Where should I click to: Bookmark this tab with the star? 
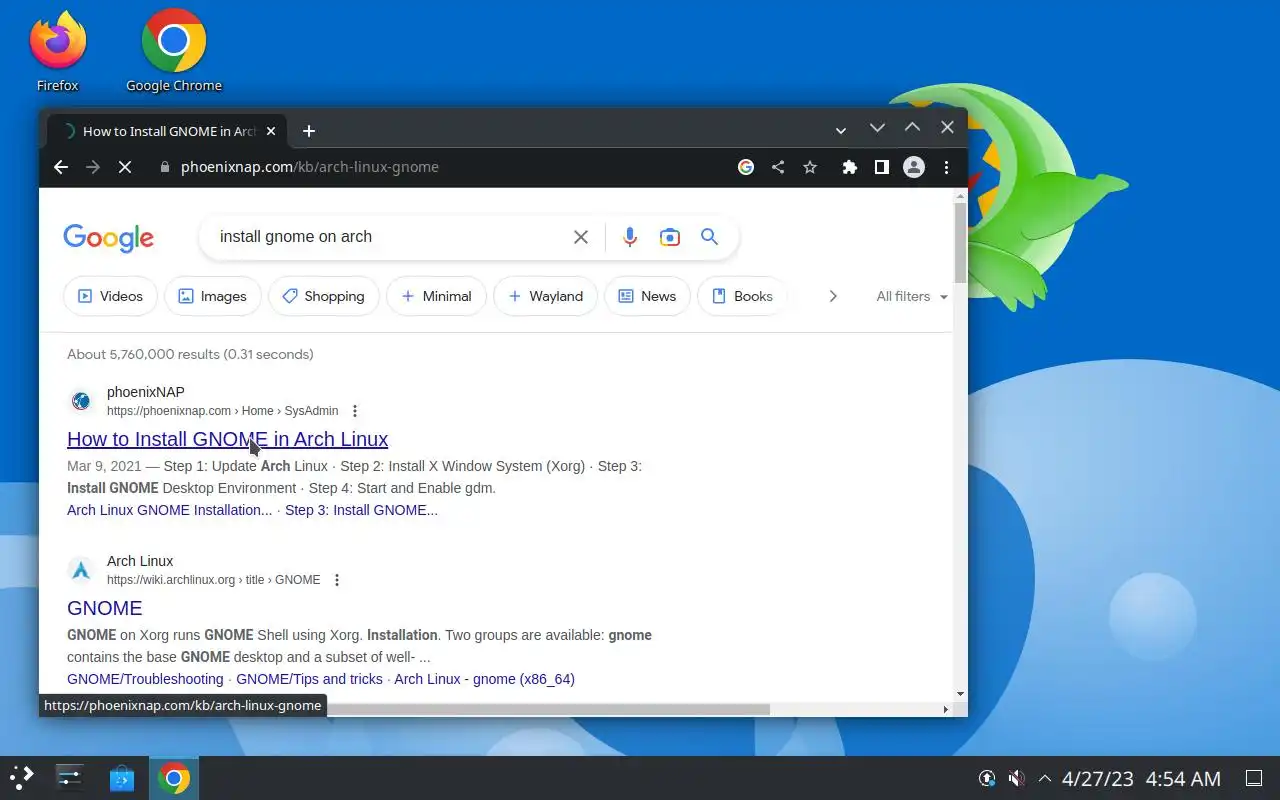(x=810, y=167)
